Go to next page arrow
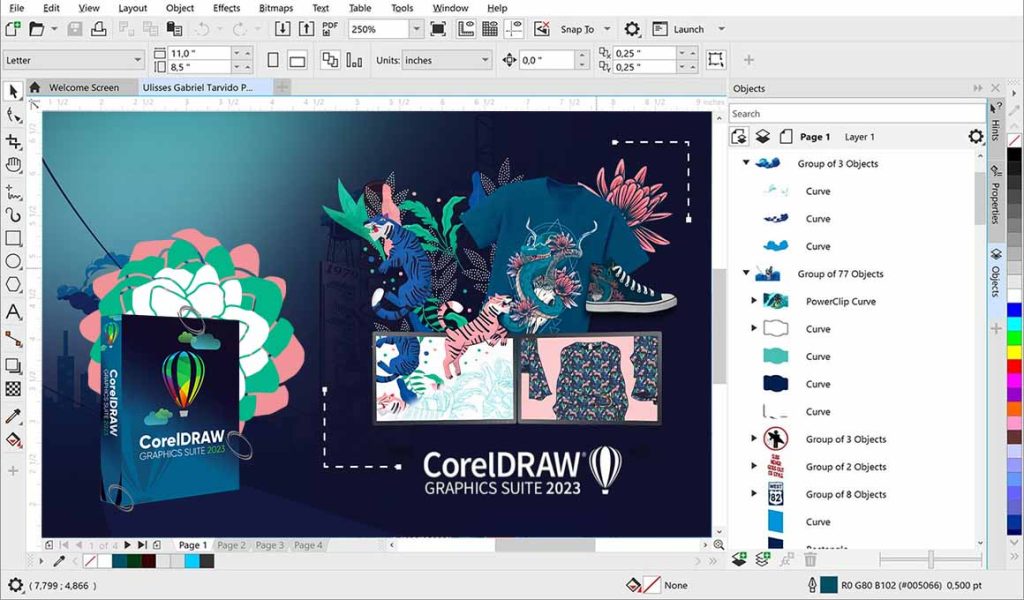This screenshot has height=600, width=1024. [x=127, y=545]
